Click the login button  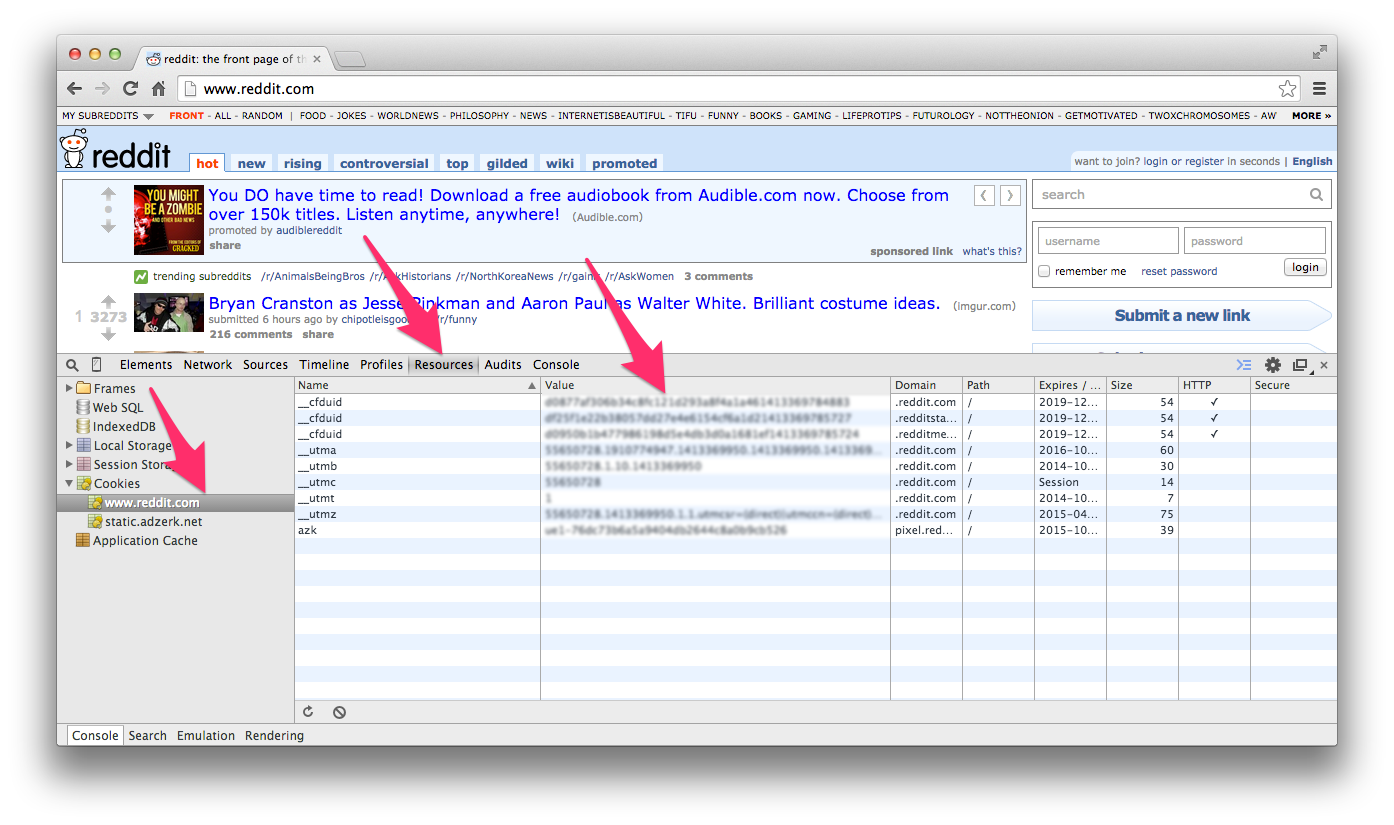pyautogui.click(x=1305, y=267)
